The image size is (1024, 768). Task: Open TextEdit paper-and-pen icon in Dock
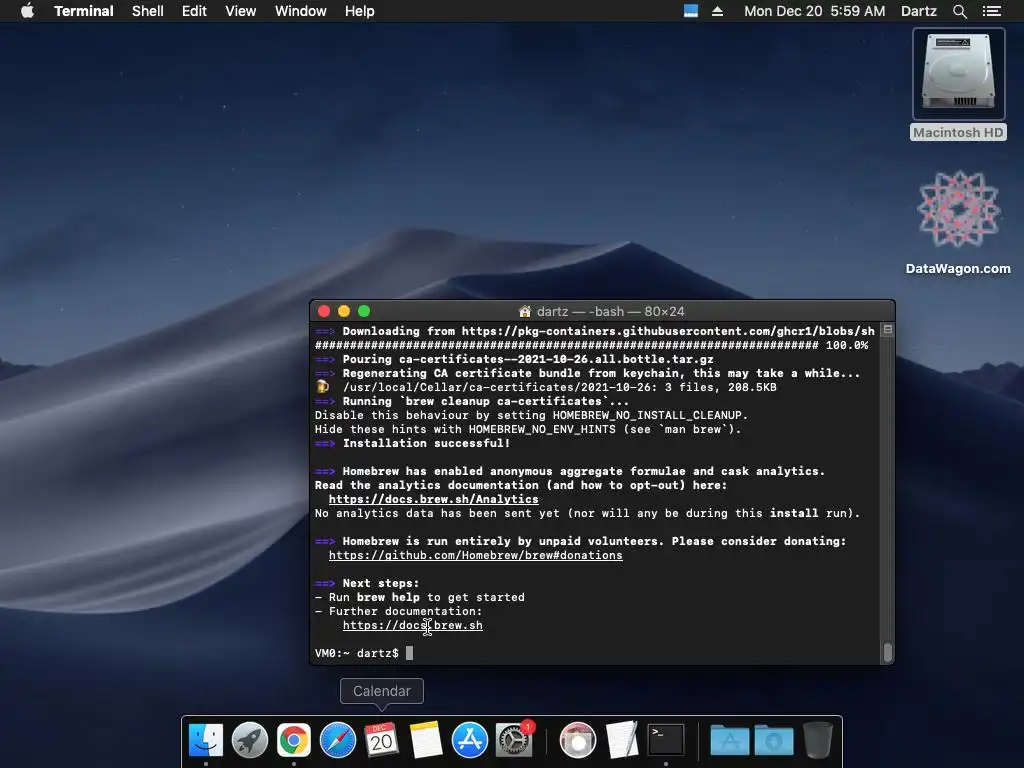pyautogui.click(x=622, y=741)
